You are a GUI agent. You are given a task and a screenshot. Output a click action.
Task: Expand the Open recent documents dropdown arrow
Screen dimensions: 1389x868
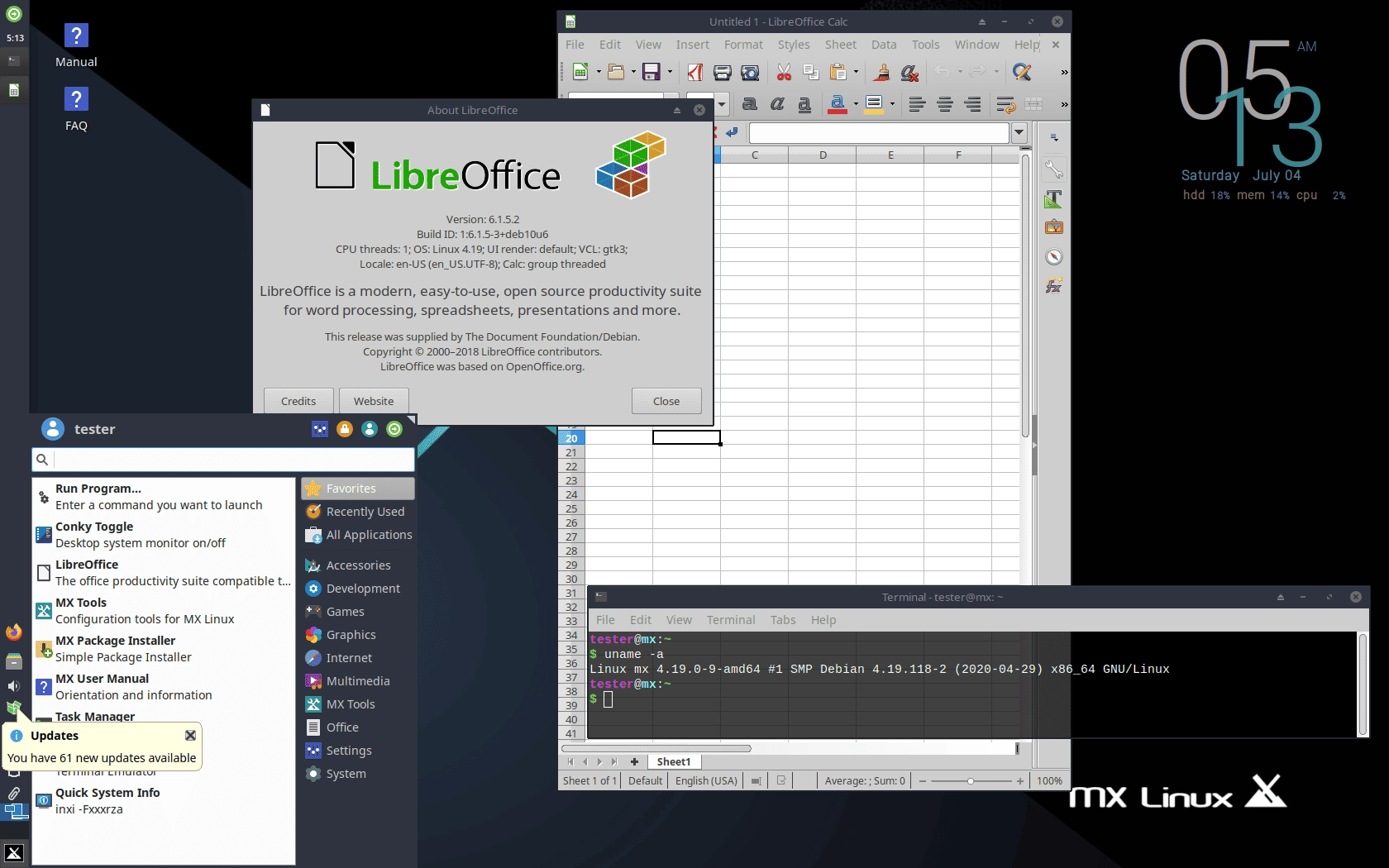pos(633,72)
